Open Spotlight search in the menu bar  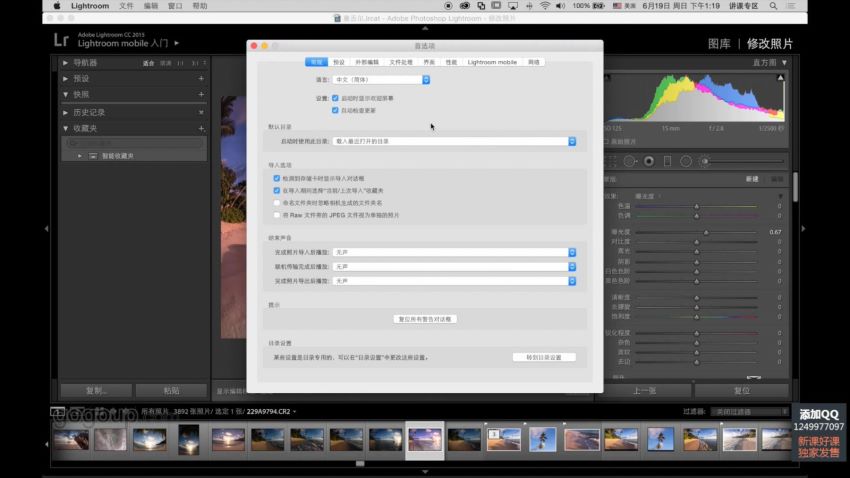(x=774, y=6)
